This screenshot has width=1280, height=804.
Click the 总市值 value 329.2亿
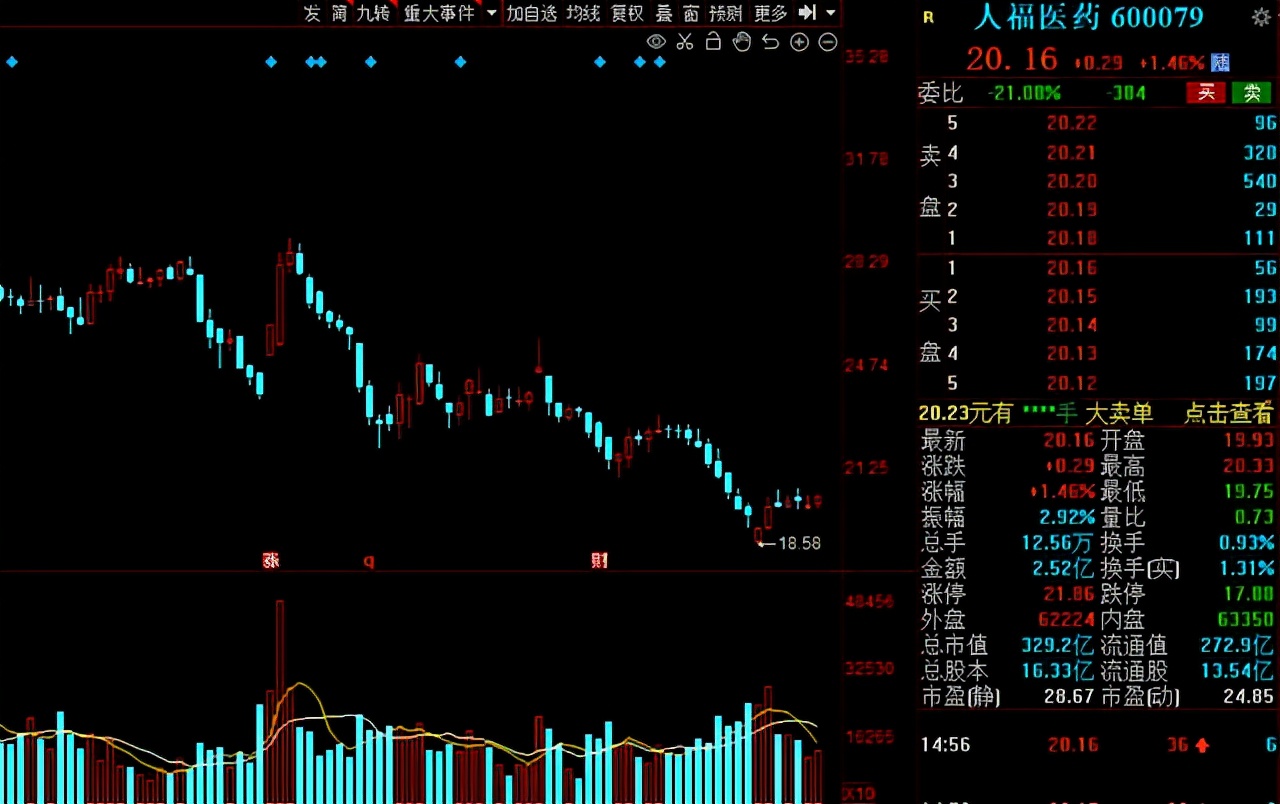coord(1058,646)
